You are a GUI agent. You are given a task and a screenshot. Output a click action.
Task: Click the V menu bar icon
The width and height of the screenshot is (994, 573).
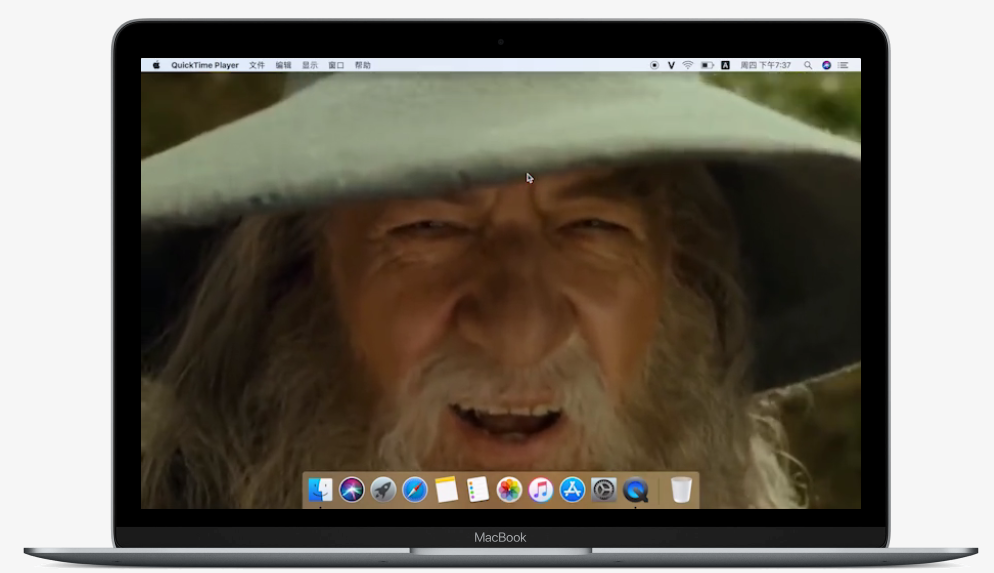(671, 65)
